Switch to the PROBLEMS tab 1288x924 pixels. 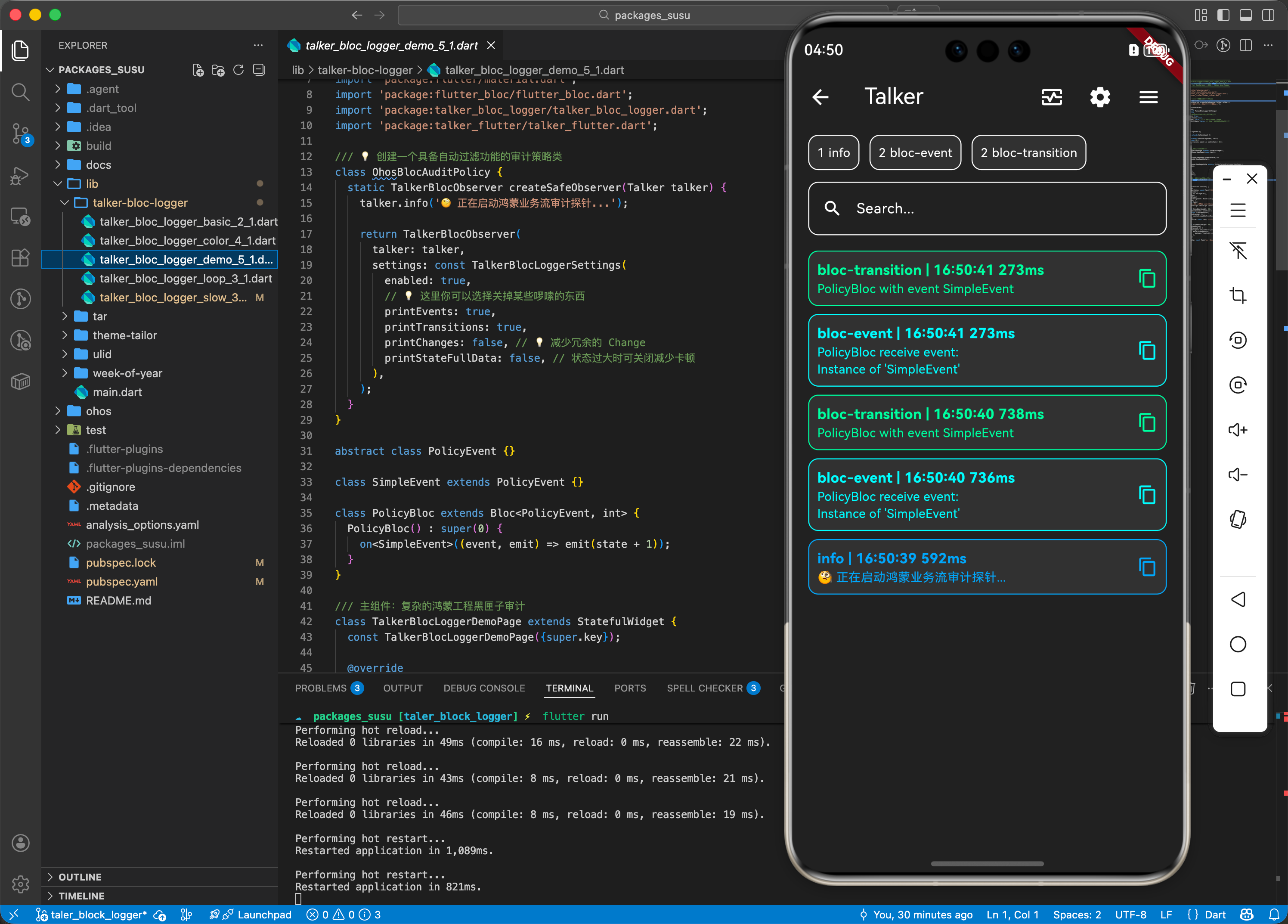pos(321,688)
